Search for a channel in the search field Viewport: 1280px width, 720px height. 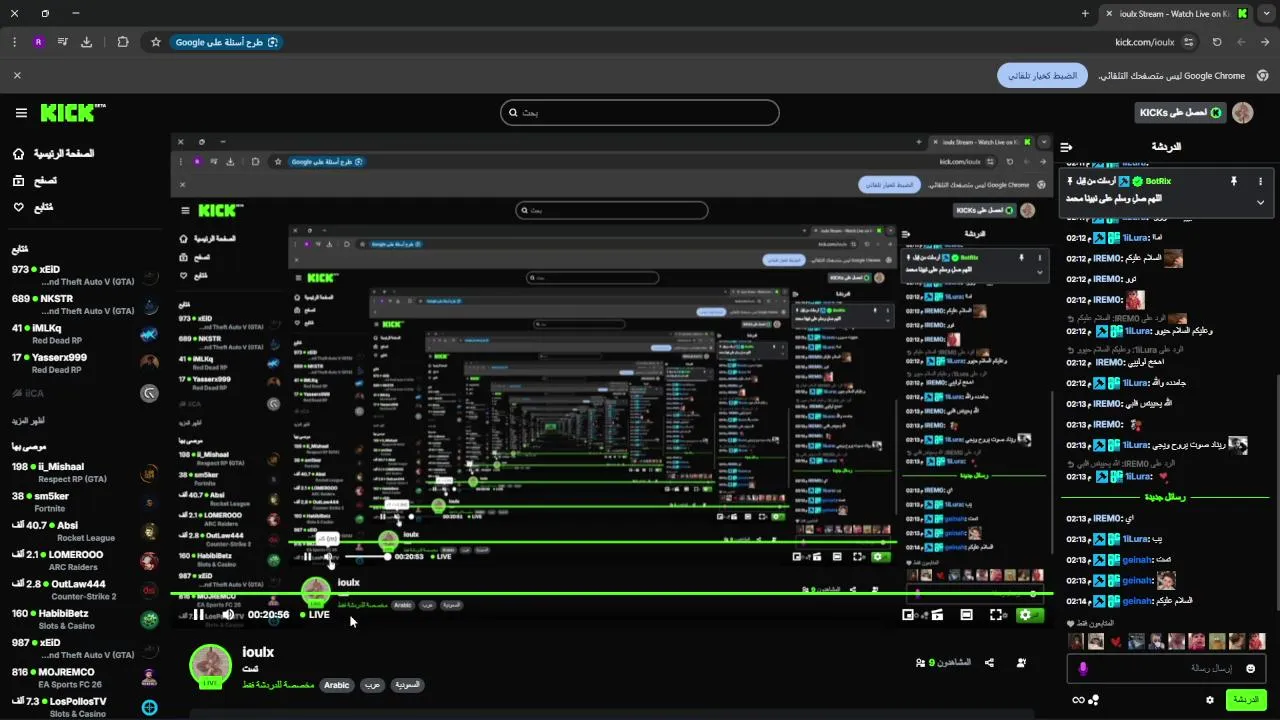tap(640, 112)
